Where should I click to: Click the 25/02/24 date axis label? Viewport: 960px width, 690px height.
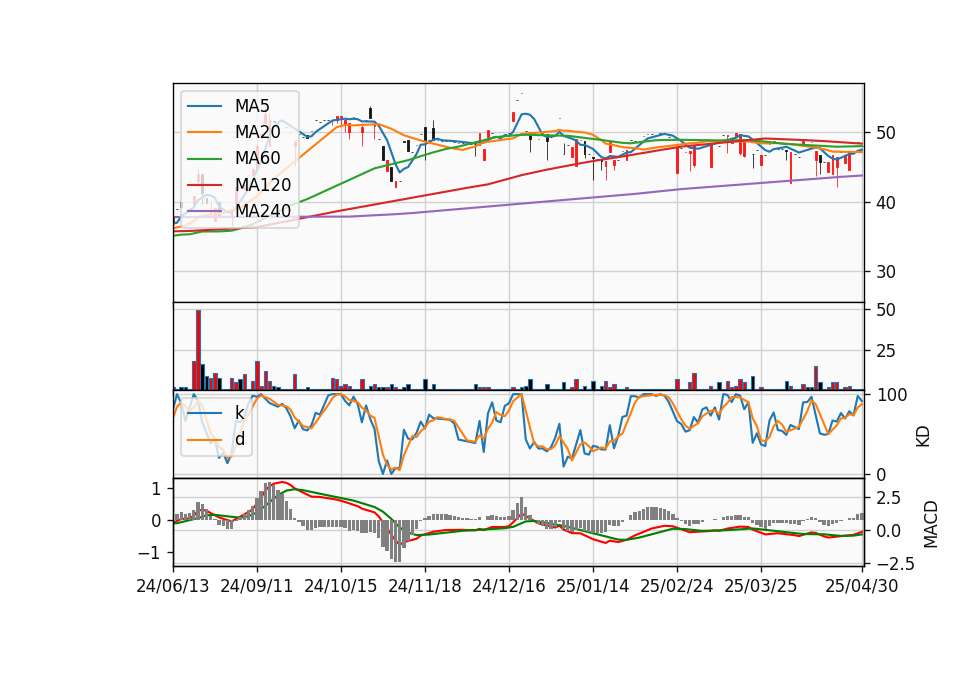click(677, 586)
